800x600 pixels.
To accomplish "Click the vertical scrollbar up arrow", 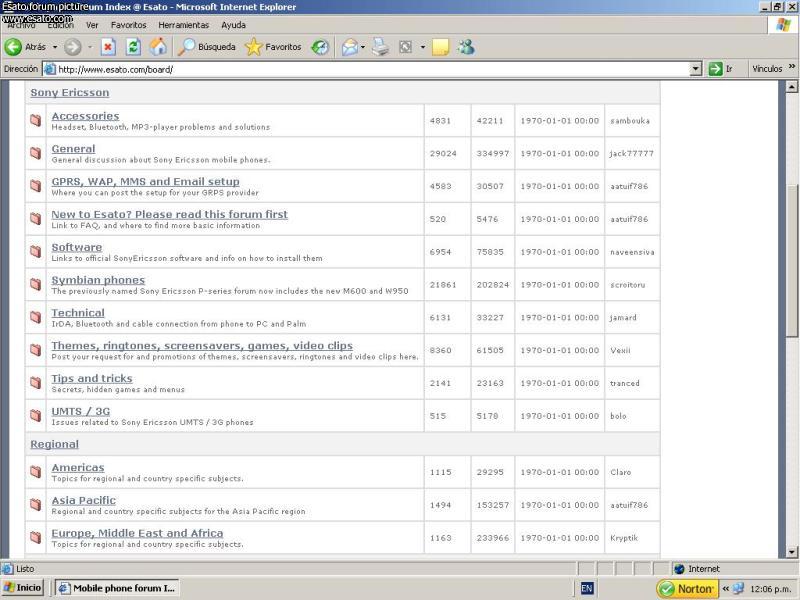I will 792,87.
